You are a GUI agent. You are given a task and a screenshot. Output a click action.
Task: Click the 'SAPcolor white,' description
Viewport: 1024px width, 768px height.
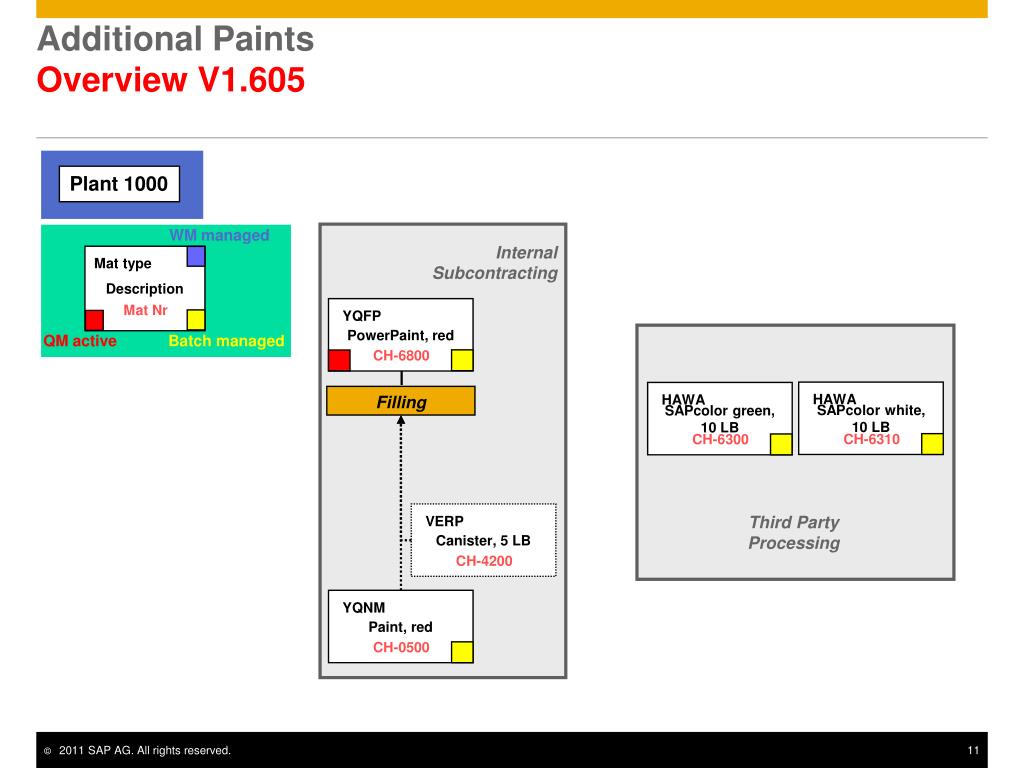[x=871, y=410]
